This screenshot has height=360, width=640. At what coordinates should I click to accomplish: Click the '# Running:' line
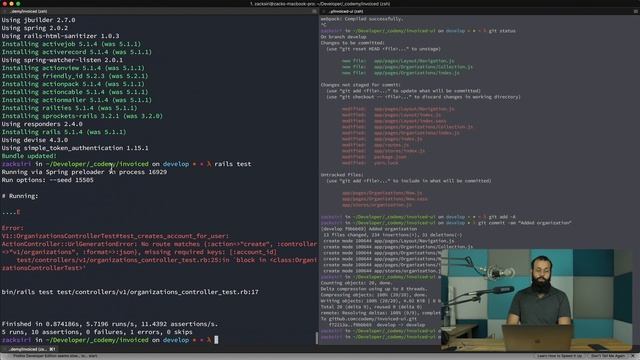point(20,196)
